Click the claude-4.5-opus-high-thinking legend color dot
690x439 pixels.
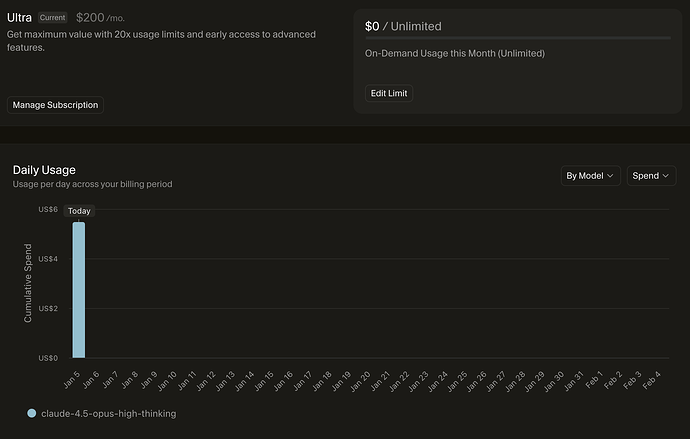pos(32,413)
